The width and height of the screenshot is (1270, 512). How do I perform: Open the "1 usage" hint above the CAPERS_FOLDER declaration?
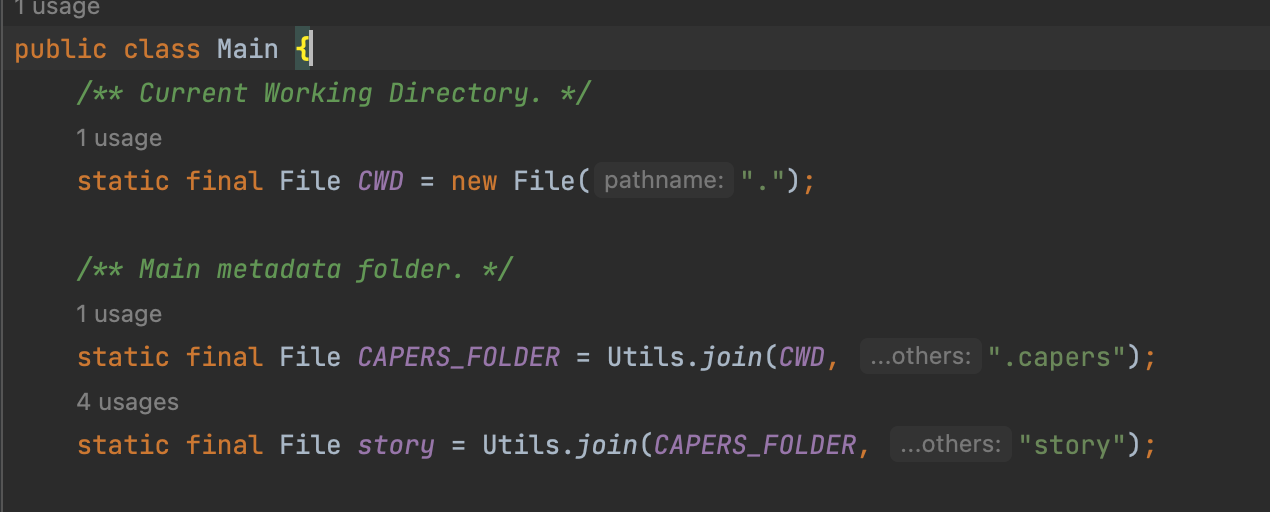118,314
